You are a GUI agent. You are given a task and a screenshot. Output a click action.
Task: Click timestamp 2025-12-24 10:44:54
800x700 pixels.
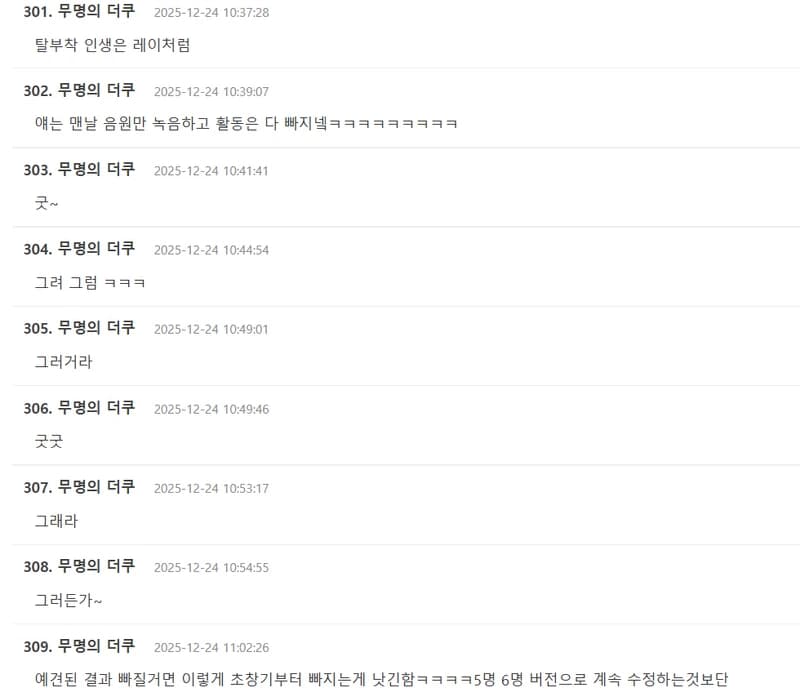click(x=211, y=250)
